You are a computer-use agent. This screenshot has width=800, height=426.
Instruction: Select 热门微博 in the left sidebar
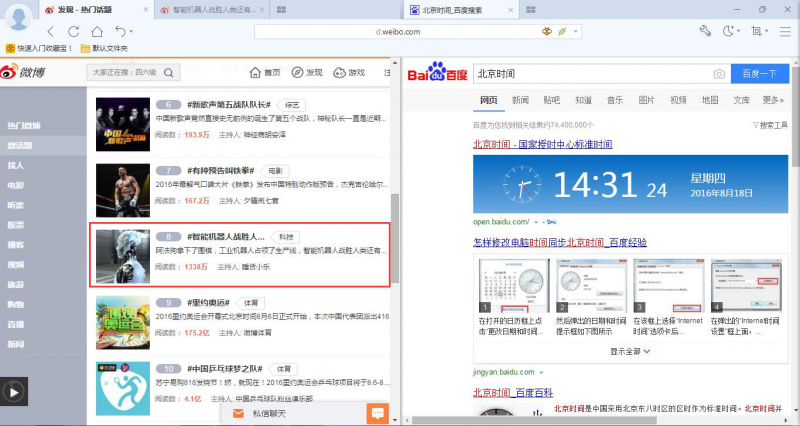pyautogui.click(x=23, y=125)
